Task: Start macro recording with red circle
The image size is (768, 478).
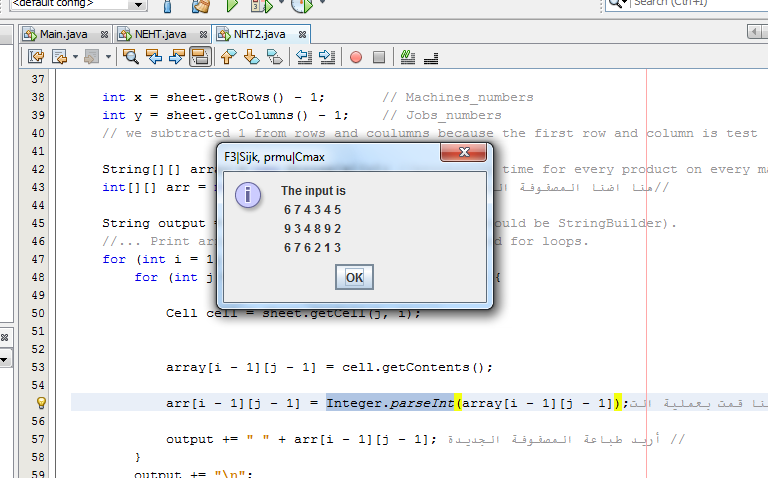Action: pyautogui.click(x=356, y=57)
